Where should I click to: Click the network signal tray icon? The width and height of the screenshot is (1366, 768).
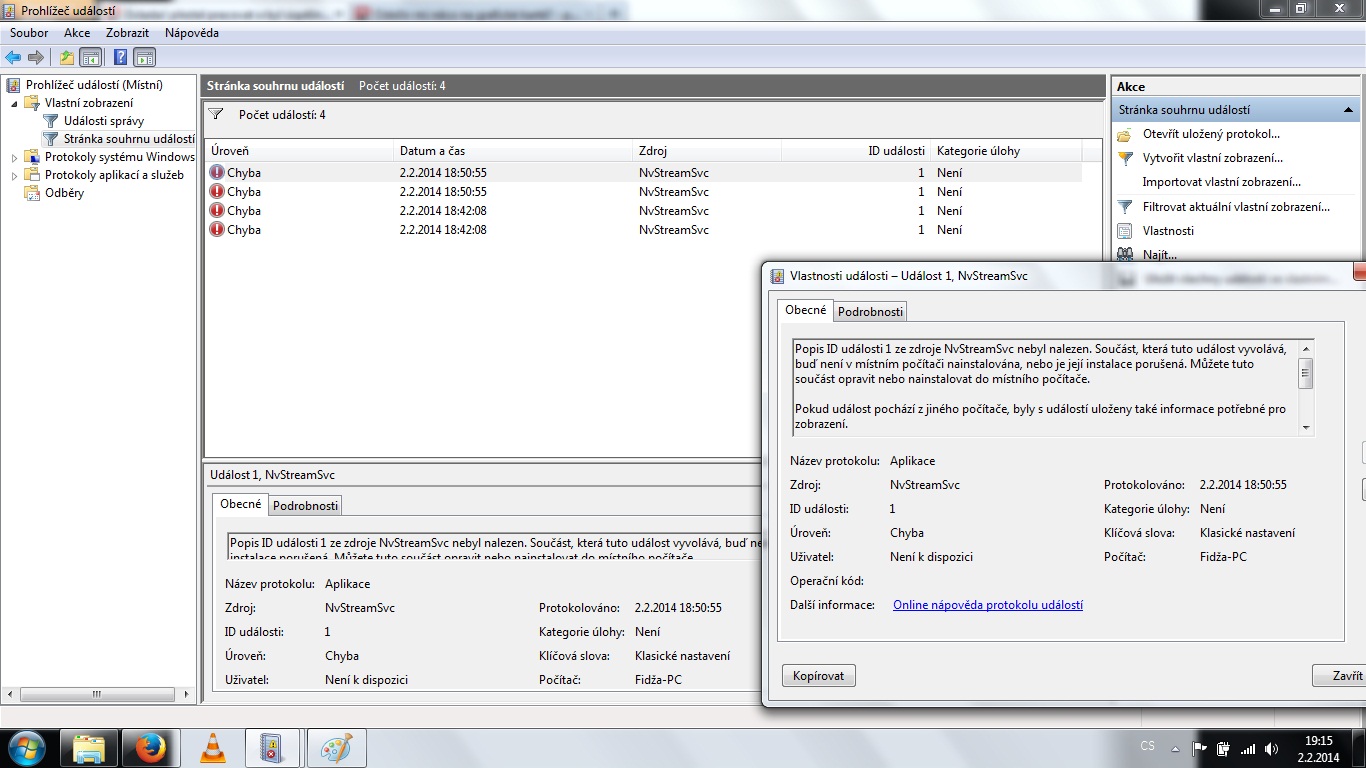pyautogui.click(x=1248, y=748)
